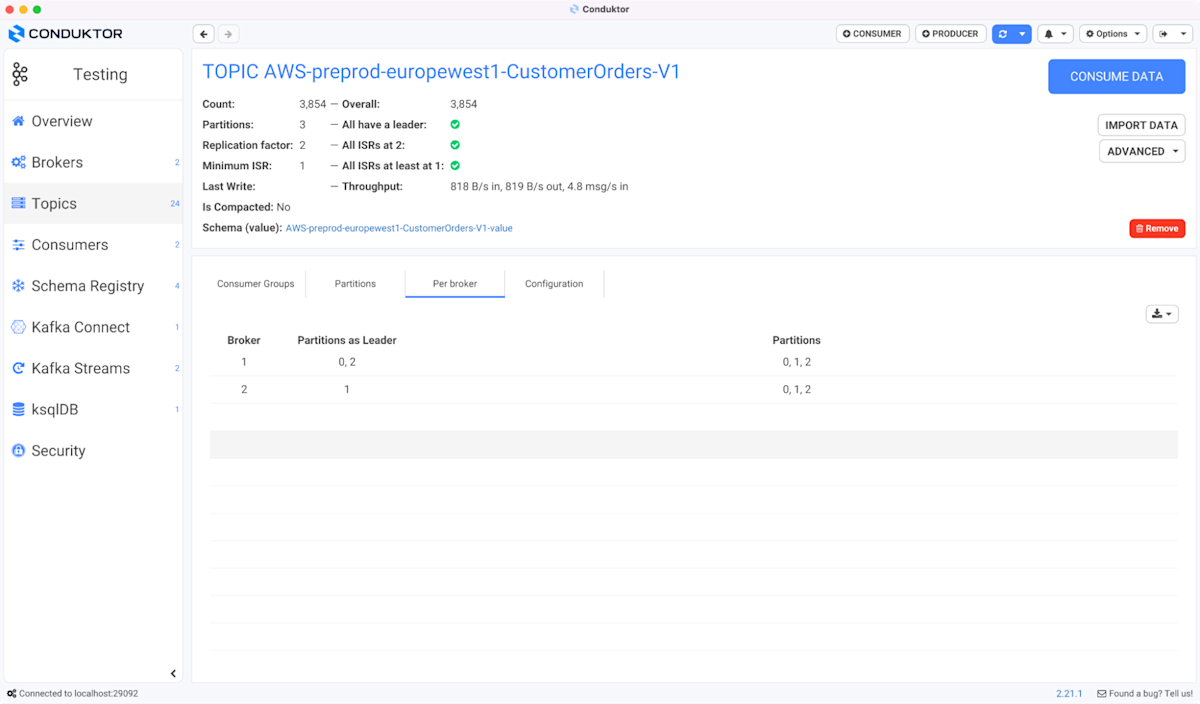Click the IMPORT DATA button
The width and height of the screenshot is (1200, 704).
tap(1141, 125)
